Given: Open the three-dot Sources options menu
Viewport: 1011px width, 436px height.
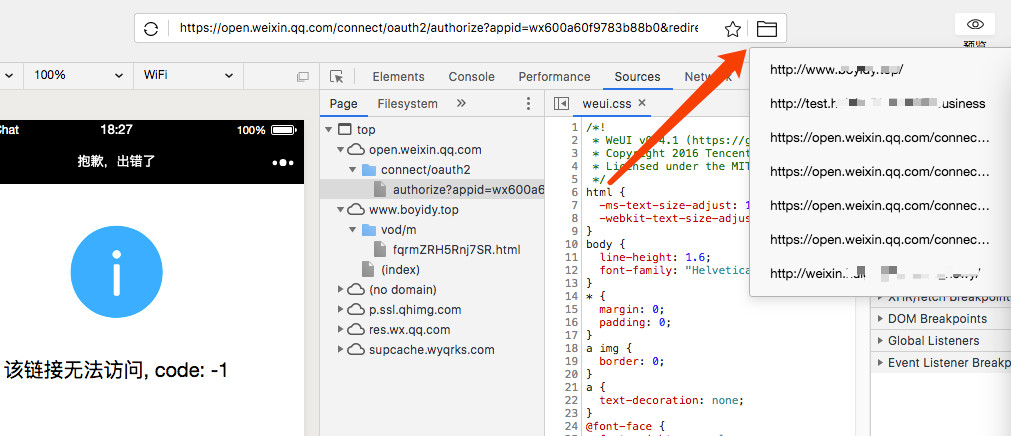Looking at the screenshot, I should click(528, 104).
